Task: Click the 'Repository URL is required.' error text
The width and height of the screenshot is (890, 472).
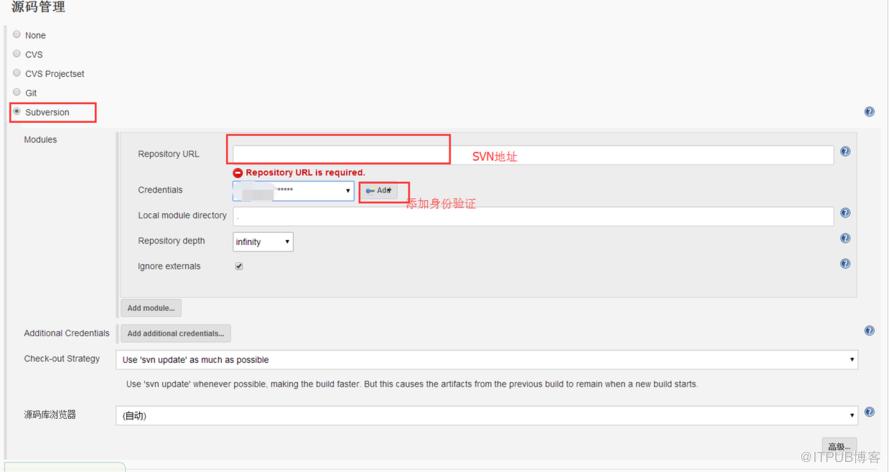Action: (305, 172)
